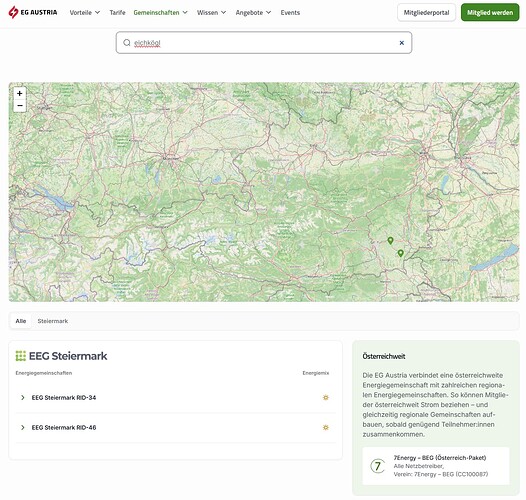Click the Mitglied werden button

pos(490,12)
